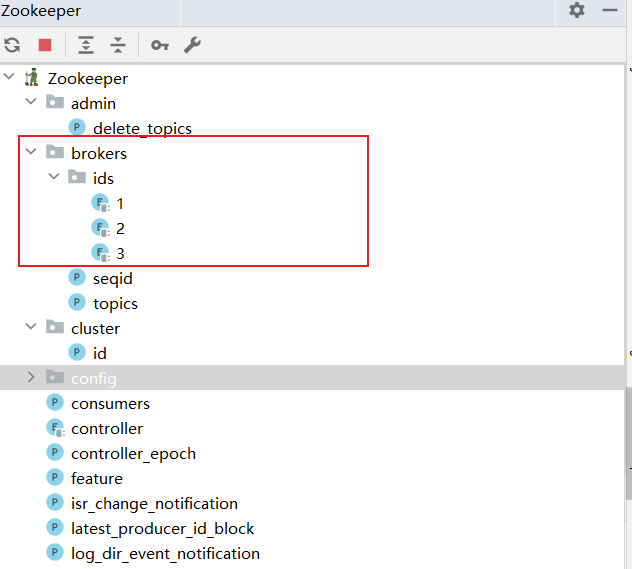Collapse the brokers folder

[x=31, y=151]
